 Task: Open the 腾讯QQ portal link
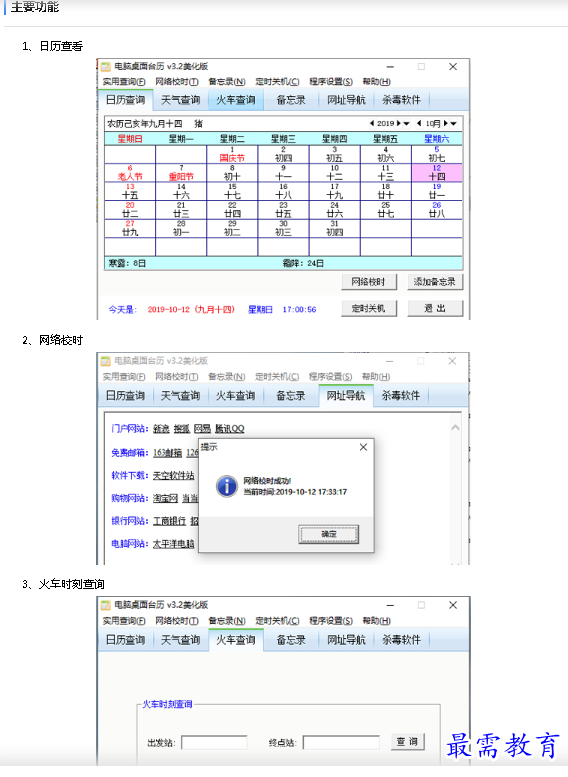[229, 429]
